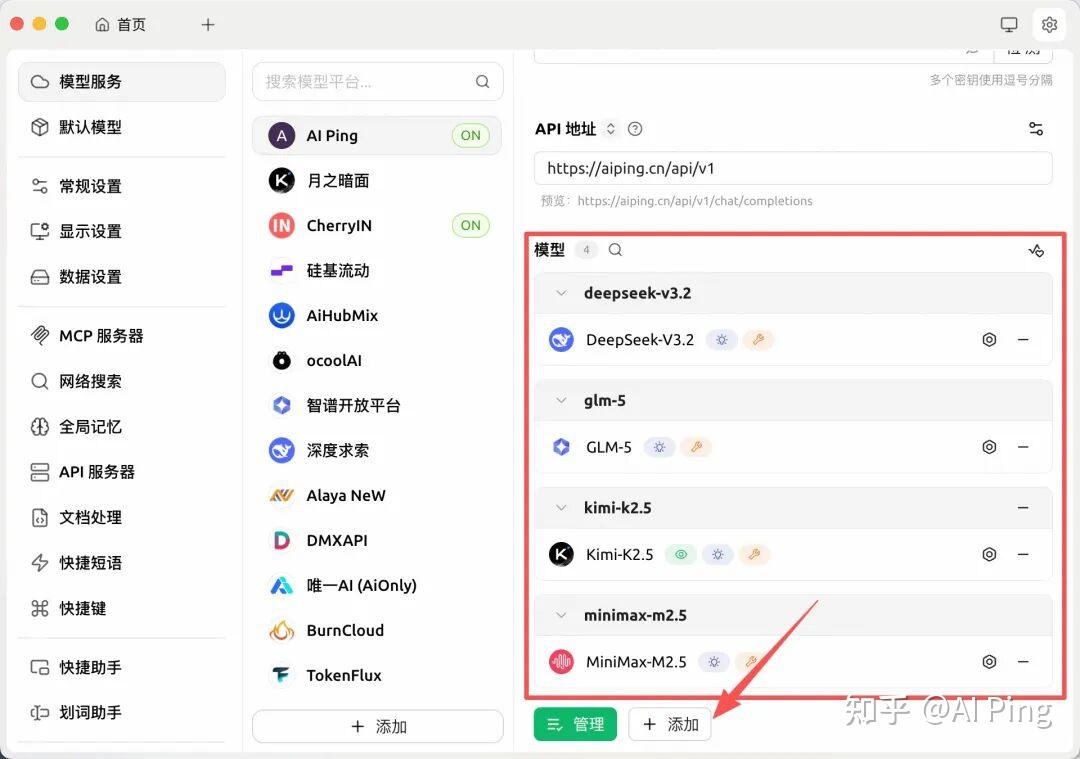Select 模型服务 in the settings sidebar
This screenshot has width=1080, height=759.
coord(122,82)
